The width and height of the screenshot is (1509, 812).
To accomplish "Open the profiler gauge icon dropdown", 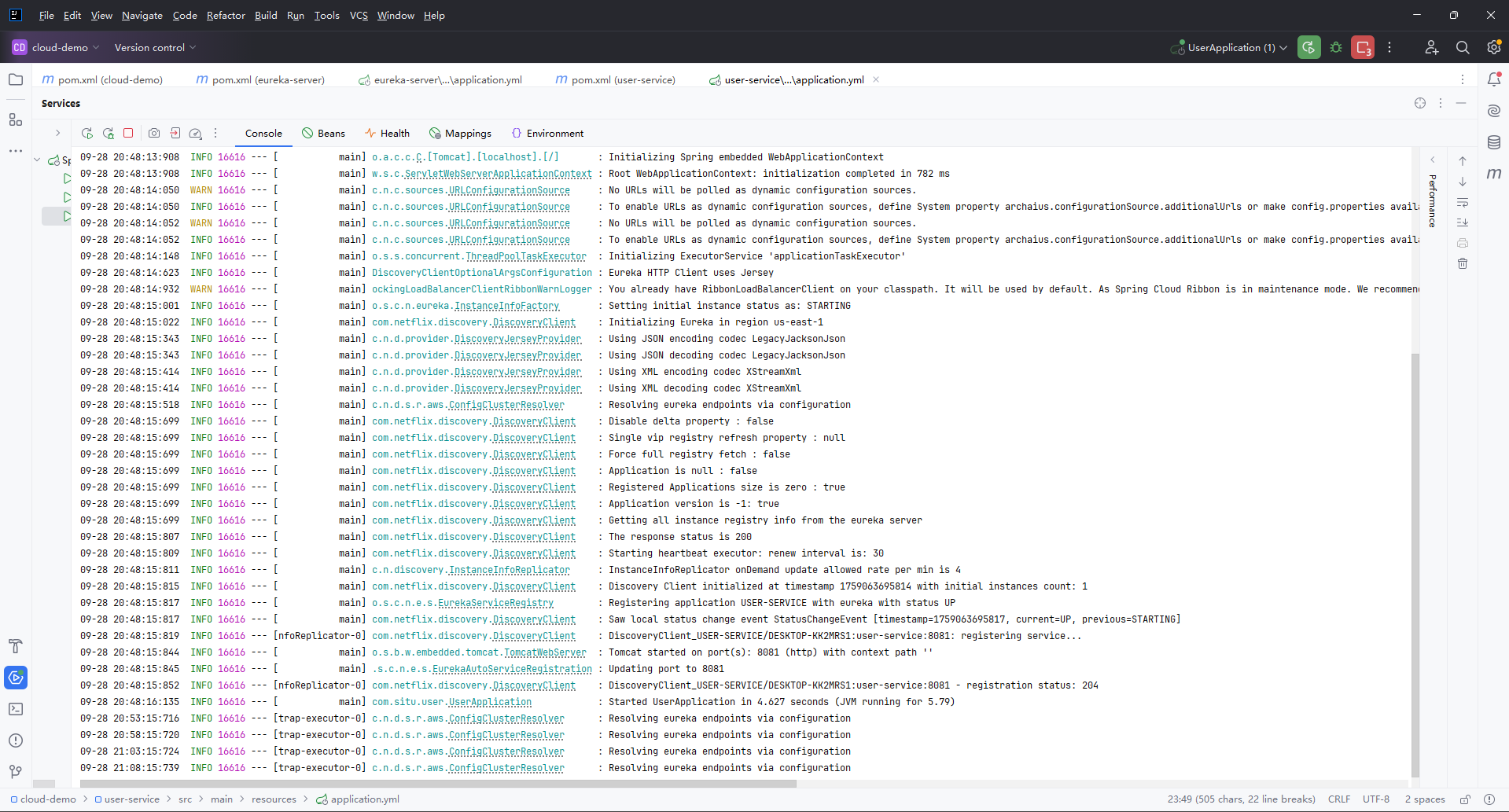I will tap(196, 134).
